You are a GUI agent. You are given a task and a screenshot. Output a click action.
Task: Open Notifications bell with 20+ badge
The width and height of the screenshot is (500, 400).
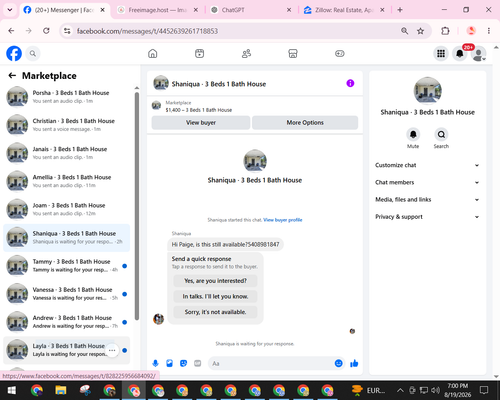(x=460, y=53)
